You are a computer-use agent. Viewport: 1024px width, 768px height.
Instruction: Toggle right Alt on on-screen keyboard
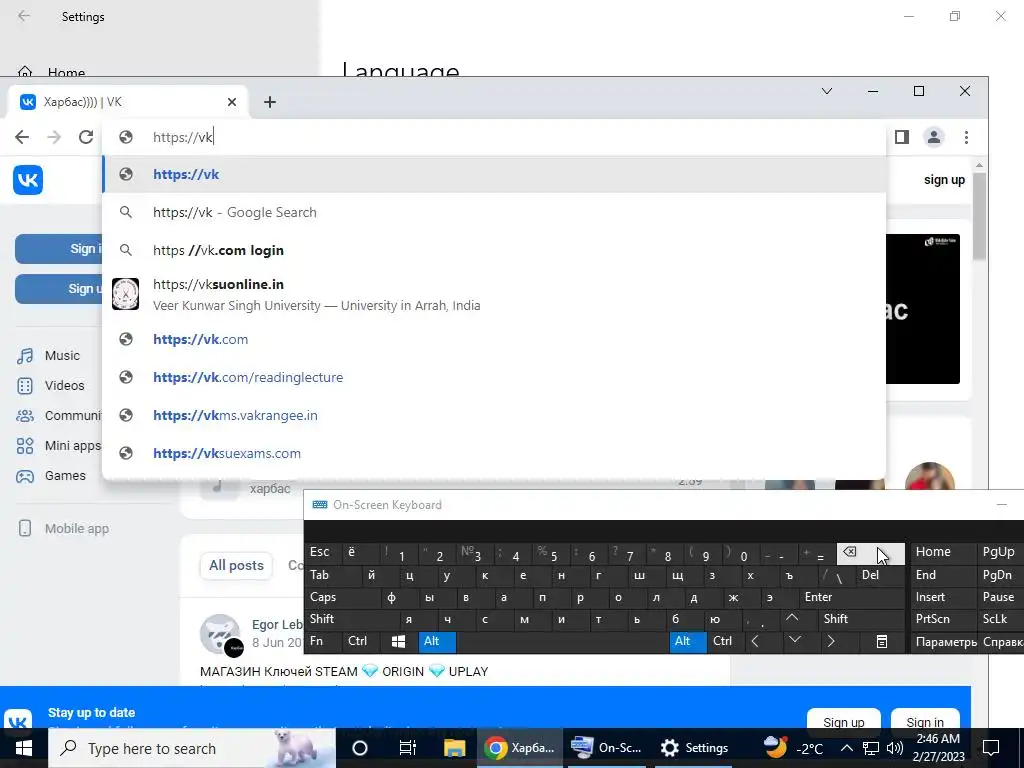coord(688,641)
